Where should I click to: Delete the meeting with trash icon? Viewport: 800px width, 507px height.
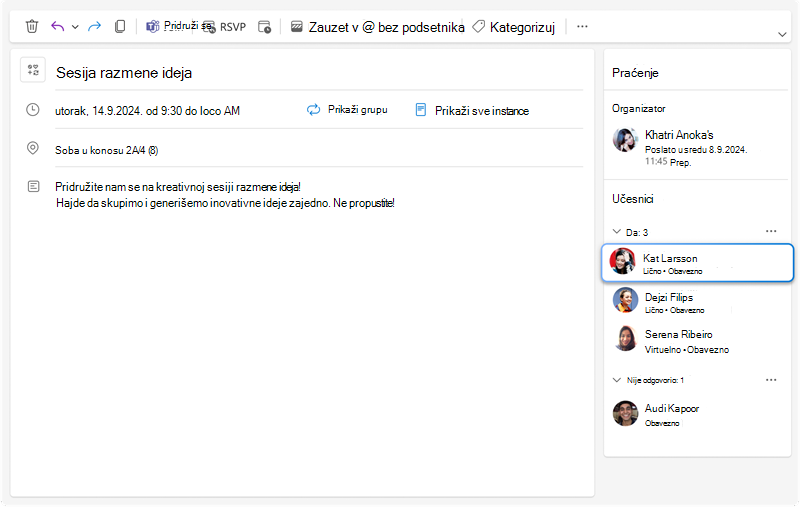[32, 27]
